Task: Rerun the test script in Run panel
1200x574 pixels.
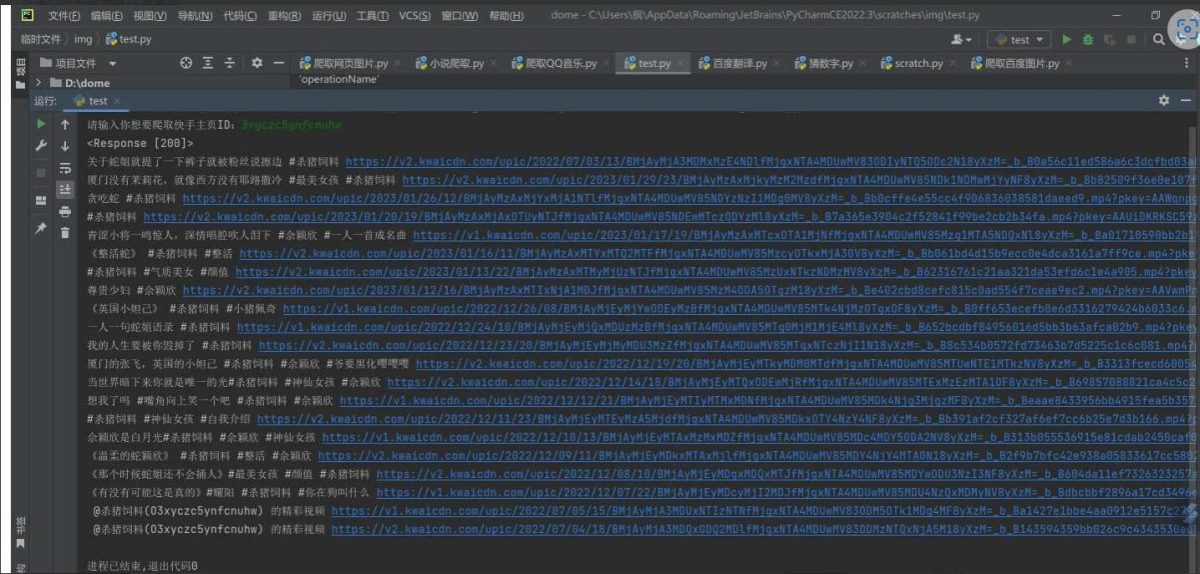Action: [41, 125]
